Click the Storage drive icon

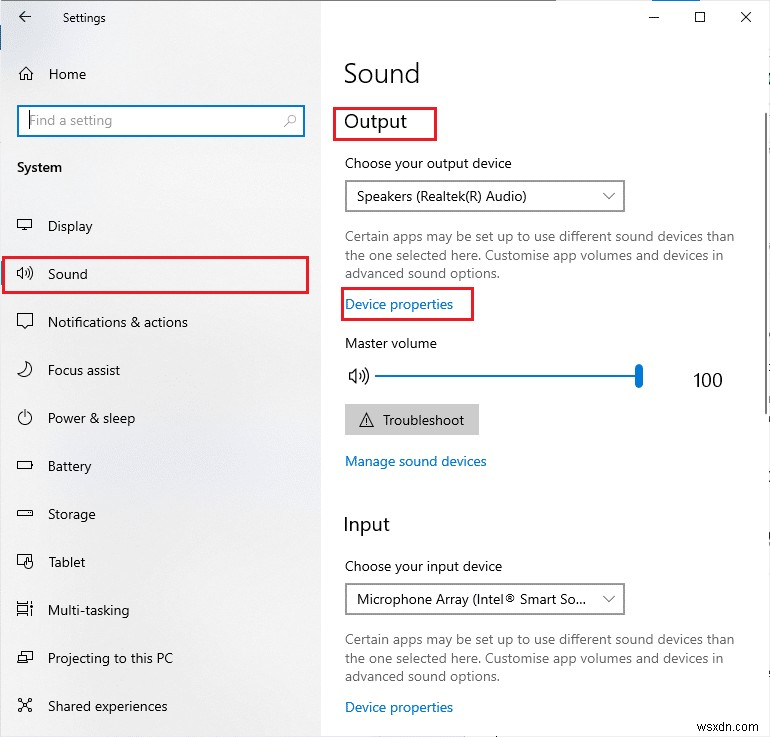26,514
